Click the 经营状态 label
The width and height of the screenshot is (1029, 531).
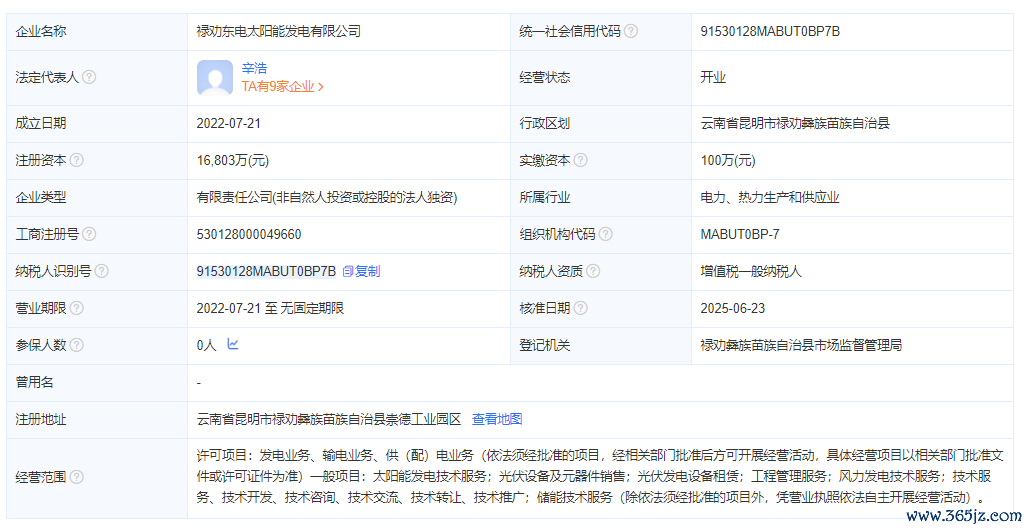pyautogui.click(x=545, y=77)
